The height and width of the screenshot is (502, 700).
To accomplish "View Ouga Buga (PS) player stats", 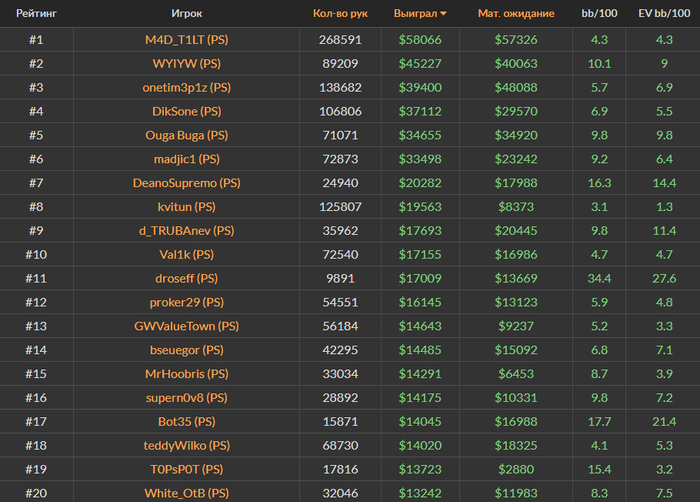I will [x=187, y=135].
